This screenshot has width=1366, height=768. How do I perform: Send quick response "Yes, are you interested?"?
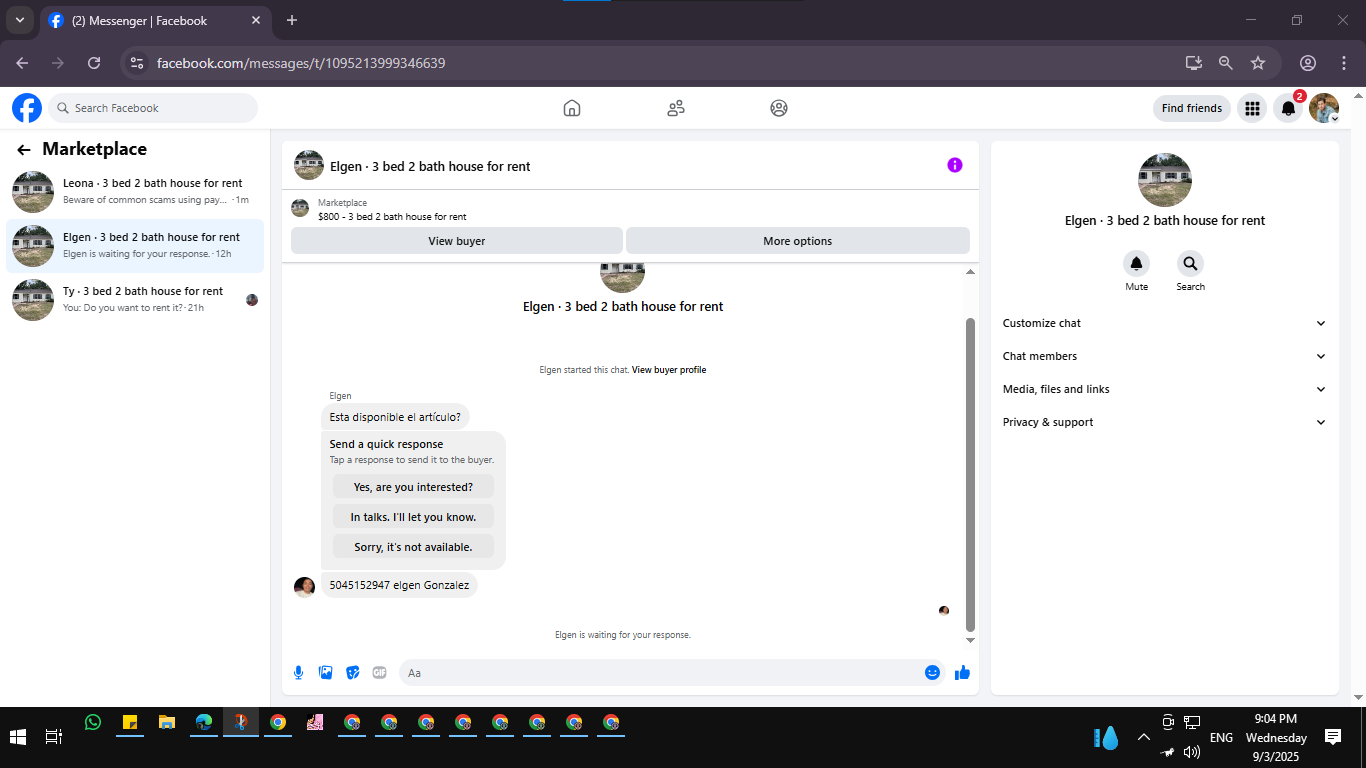tap(413, 487)
